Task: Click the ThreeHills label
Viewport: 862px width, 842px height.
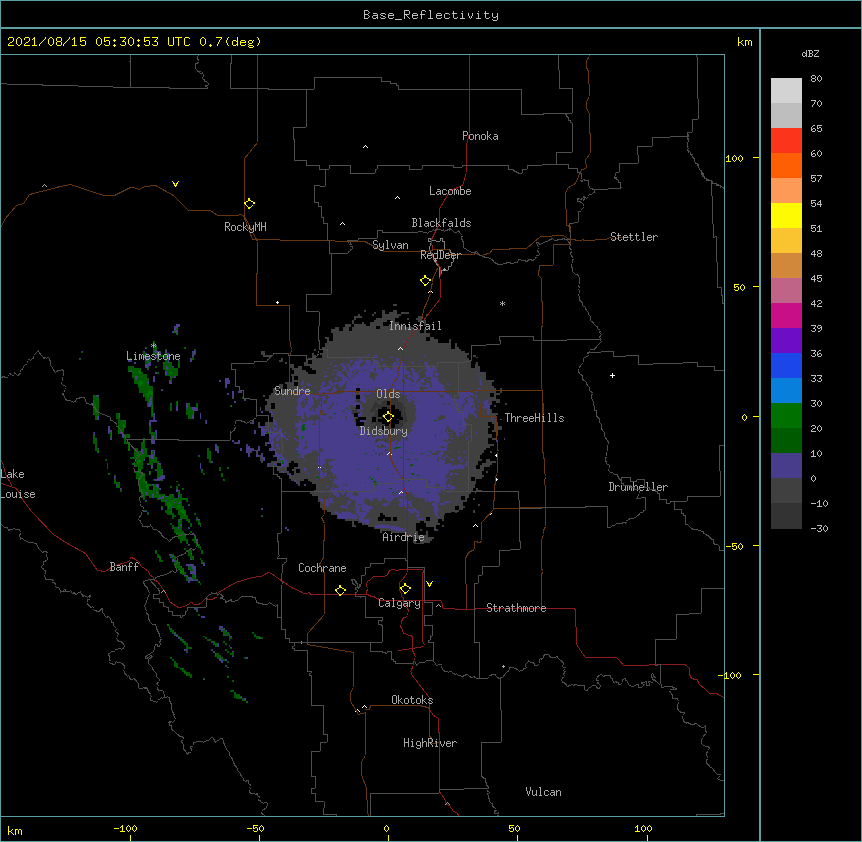Action: [534, 418]
